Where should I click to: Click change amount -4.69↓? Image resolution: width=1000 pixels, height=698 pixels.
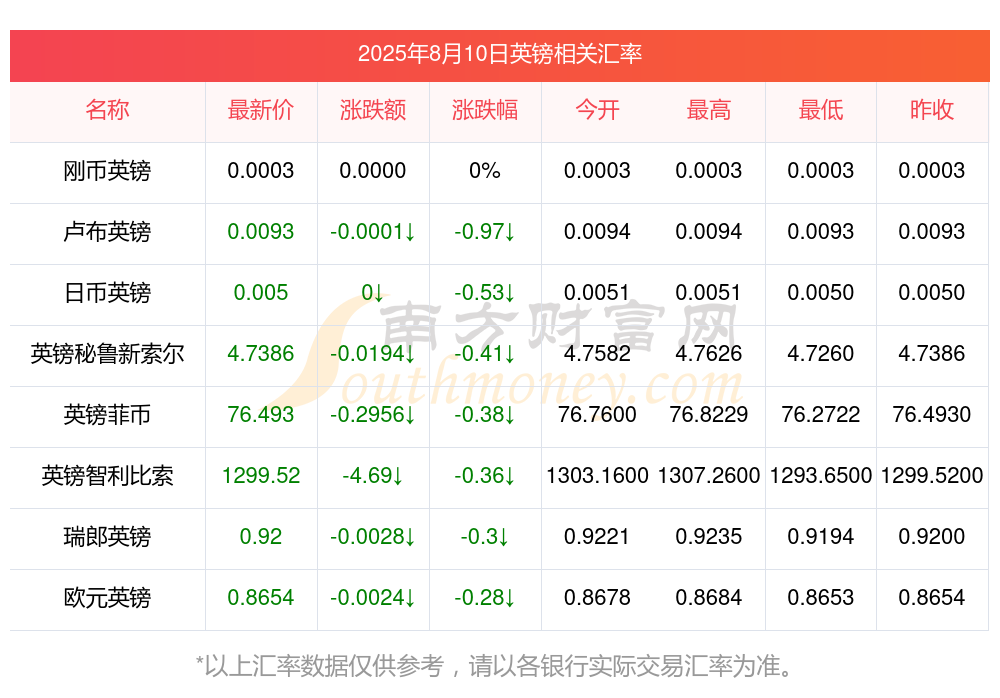pos(373,476)
